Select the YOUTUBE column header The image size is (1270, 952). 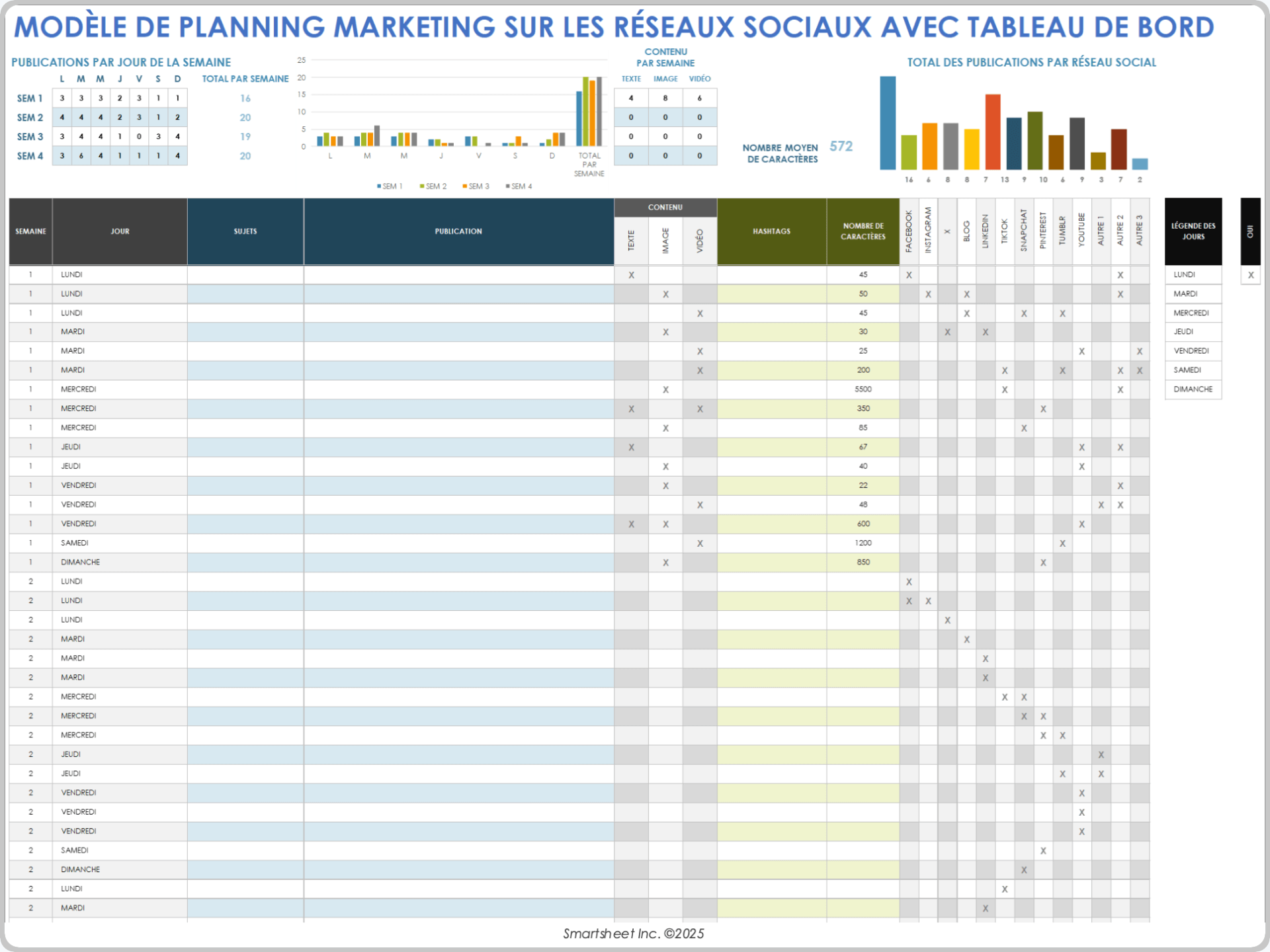[1081, 231]
